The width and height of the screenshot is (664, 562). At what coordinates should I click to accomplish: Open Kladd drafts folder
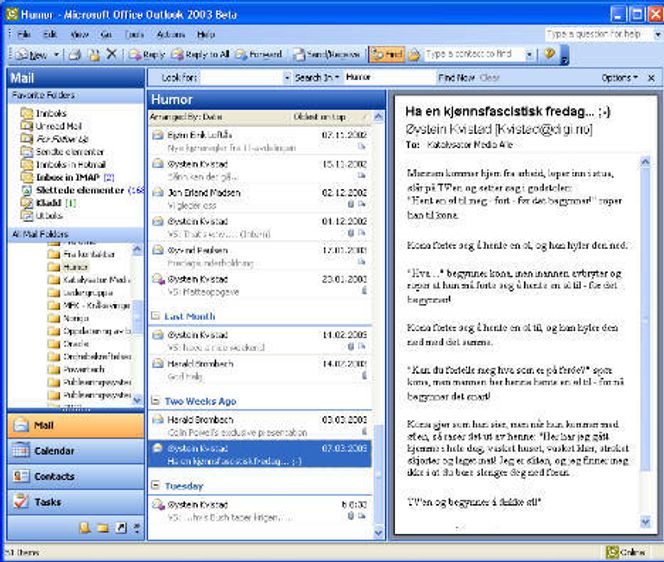pos(49,203)
